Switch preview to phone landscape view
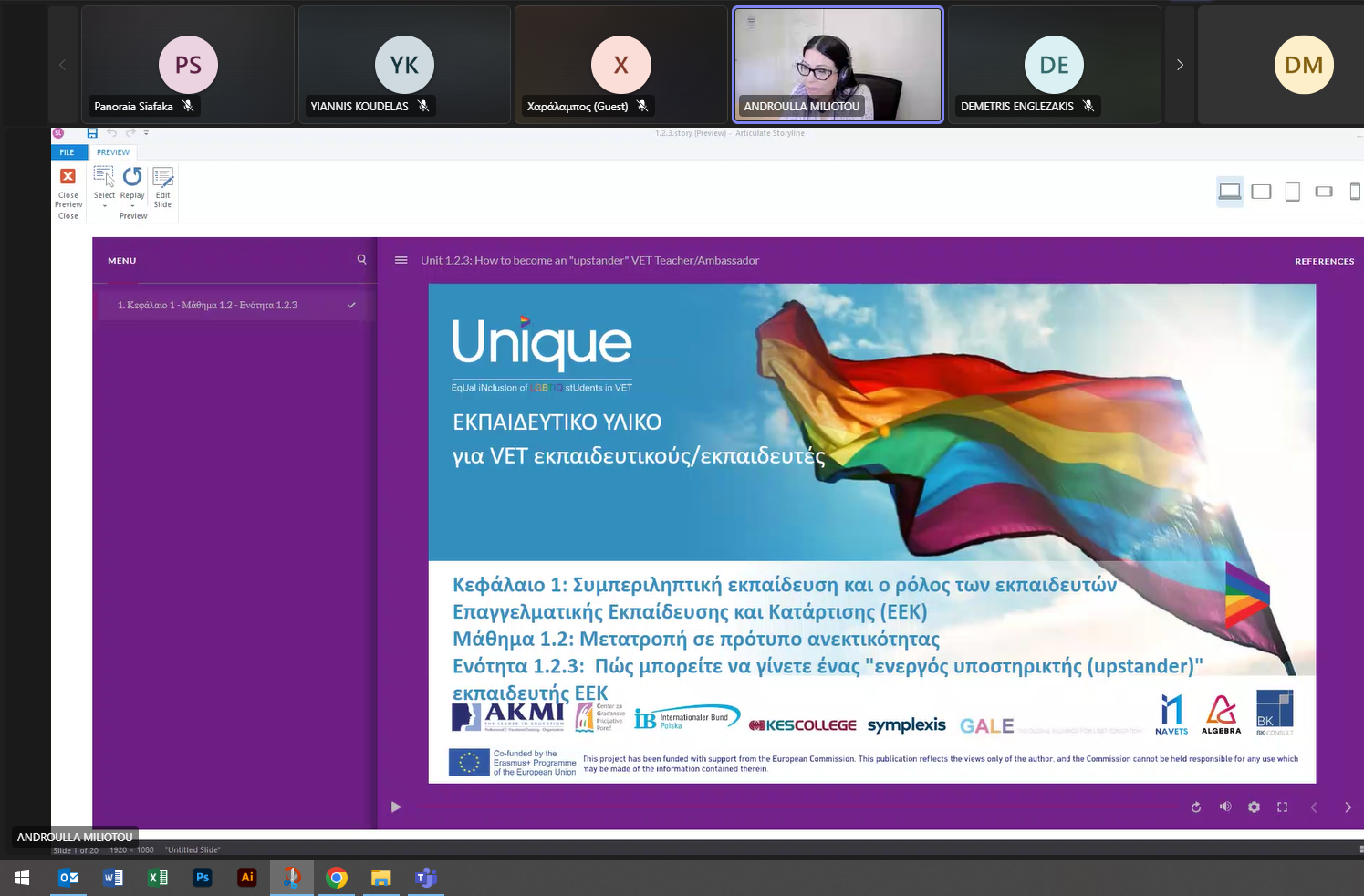Screen dimensions: 1364x896 click(x=1324, y=192)
